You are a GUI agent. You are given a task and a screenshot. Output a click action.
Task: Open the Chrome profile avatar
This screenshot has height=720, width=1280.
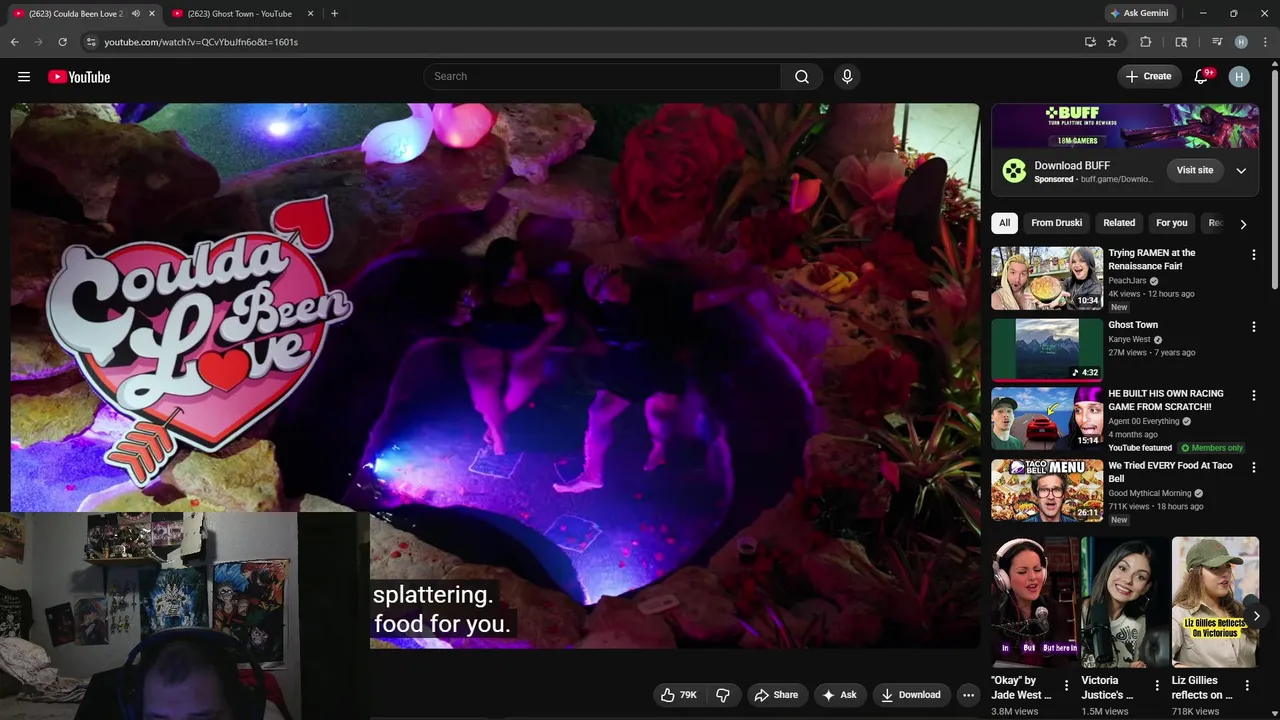[1241, 42]
